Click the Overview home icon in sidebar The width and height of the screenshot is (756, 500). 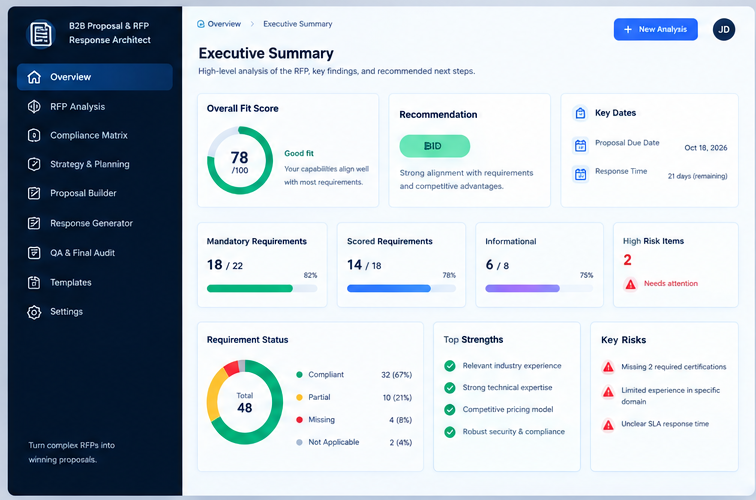(x=34, y=77)
